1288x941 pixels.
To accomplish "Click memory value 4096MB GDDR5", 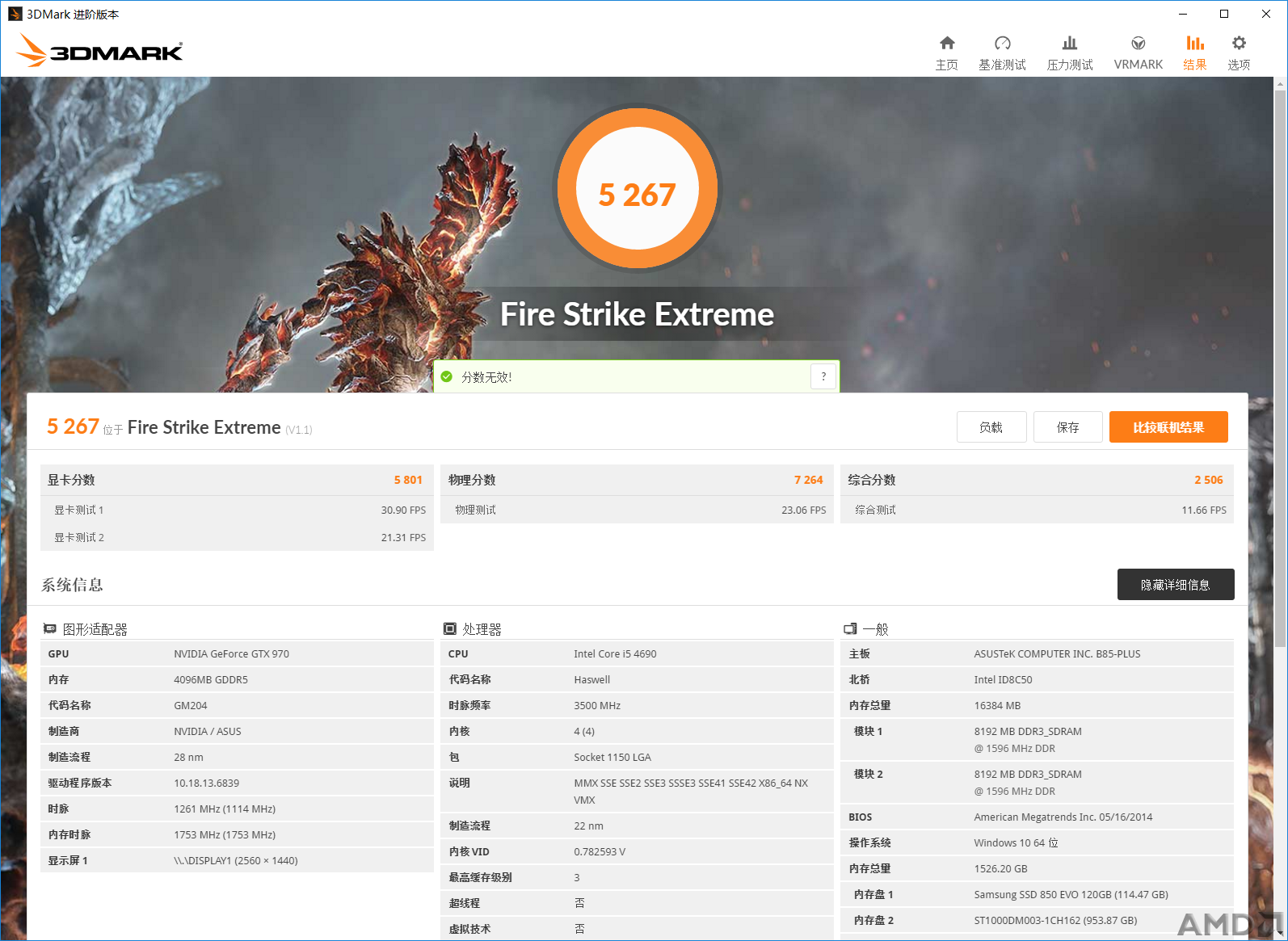I will 211,680.
